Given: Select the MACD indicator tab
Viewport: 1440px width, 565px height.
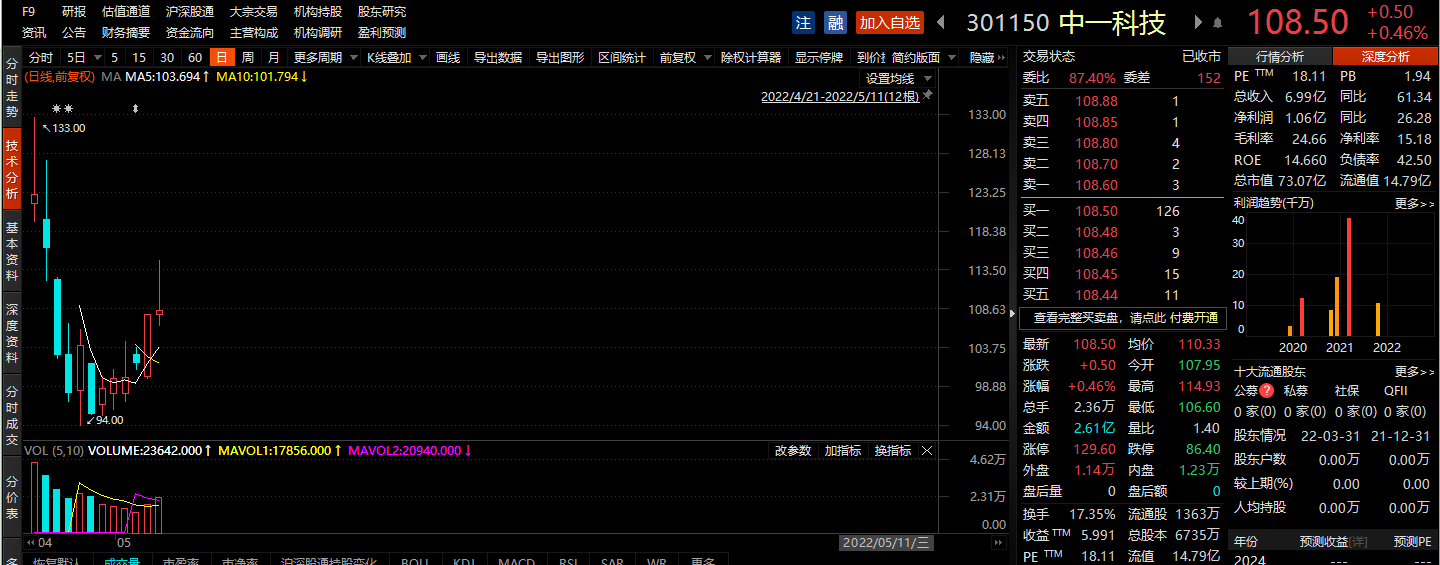Looking at the screenshot, I should pos(517,561).
